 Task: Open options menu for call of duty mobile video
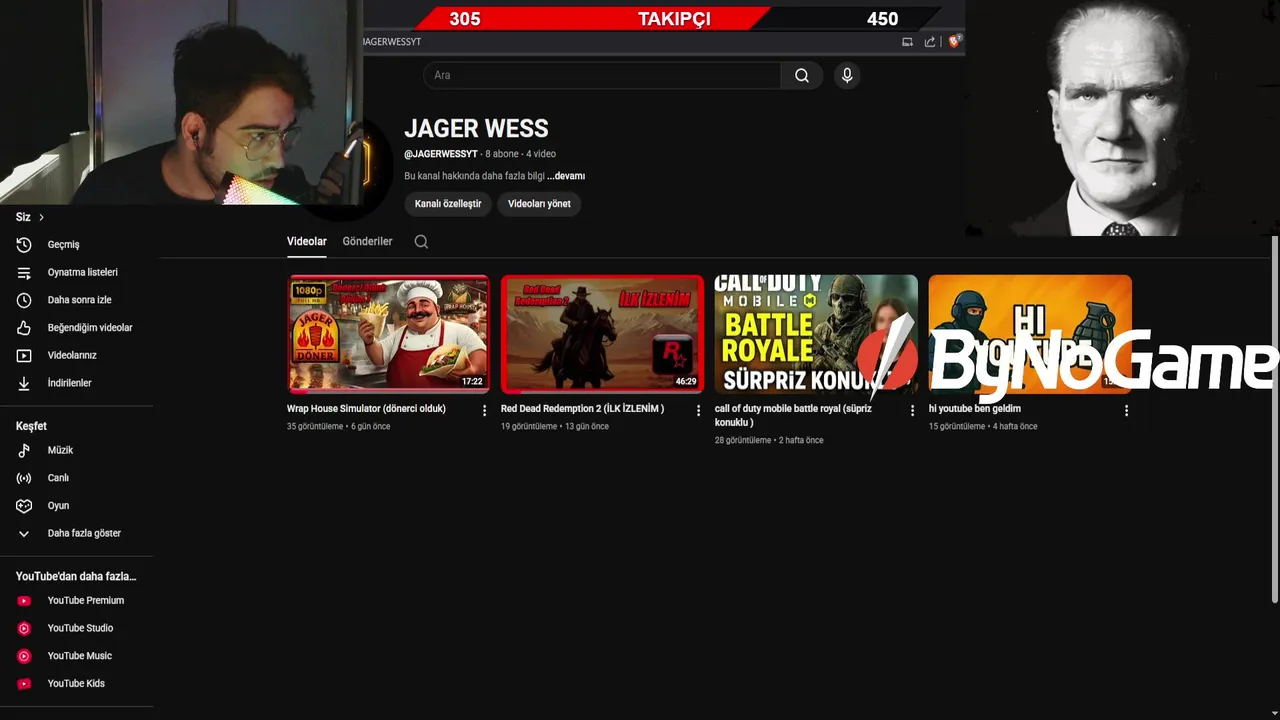pyautogui.click(x=912, y=410)
